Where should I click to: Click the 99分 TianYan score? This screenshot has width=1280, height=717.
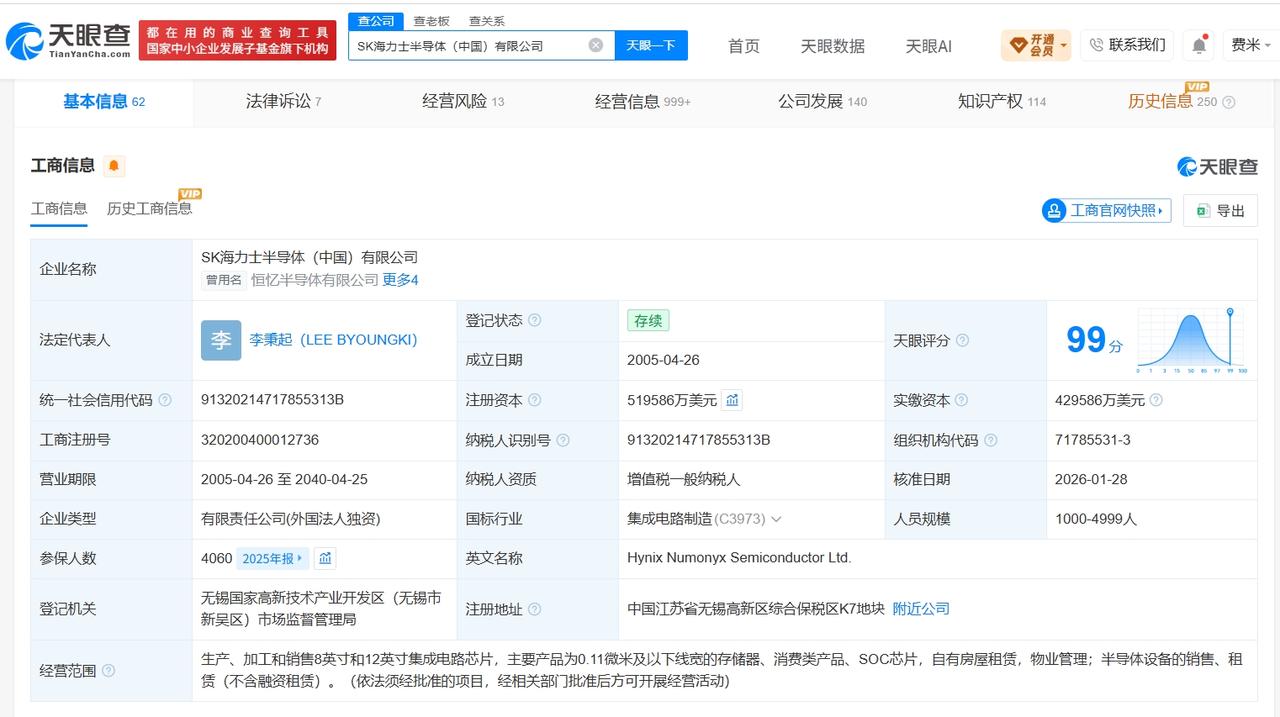[x=1094, y=341]
